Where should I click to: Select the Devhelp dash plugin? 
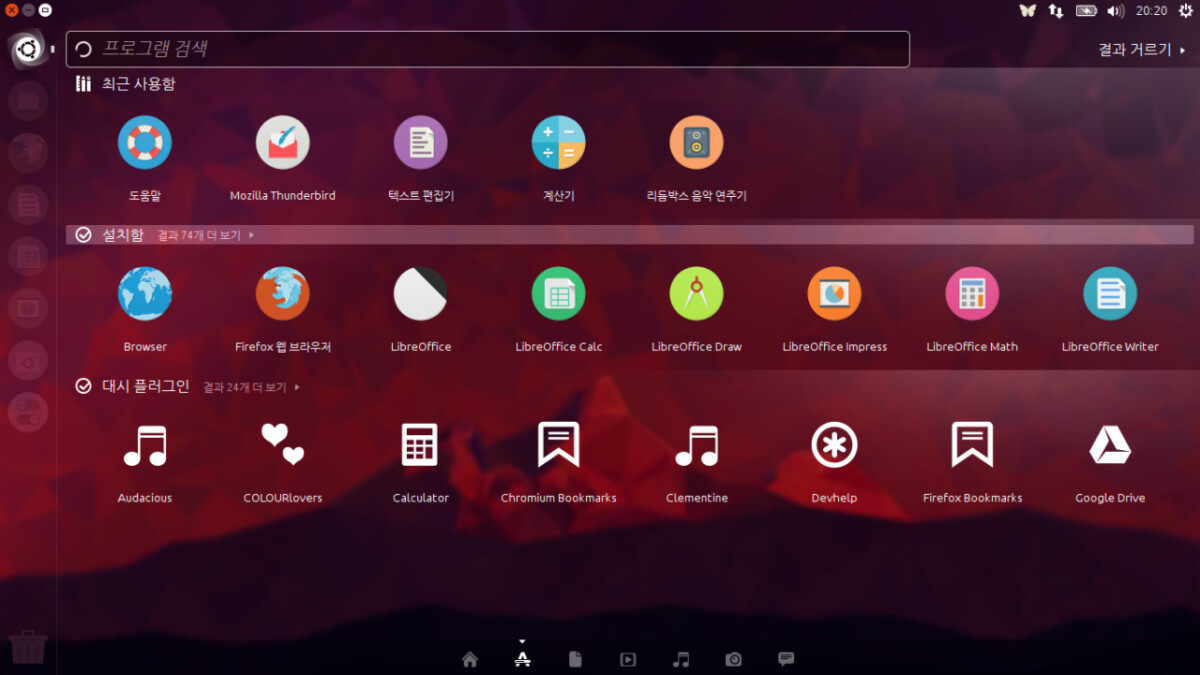(x=835, y=446)
